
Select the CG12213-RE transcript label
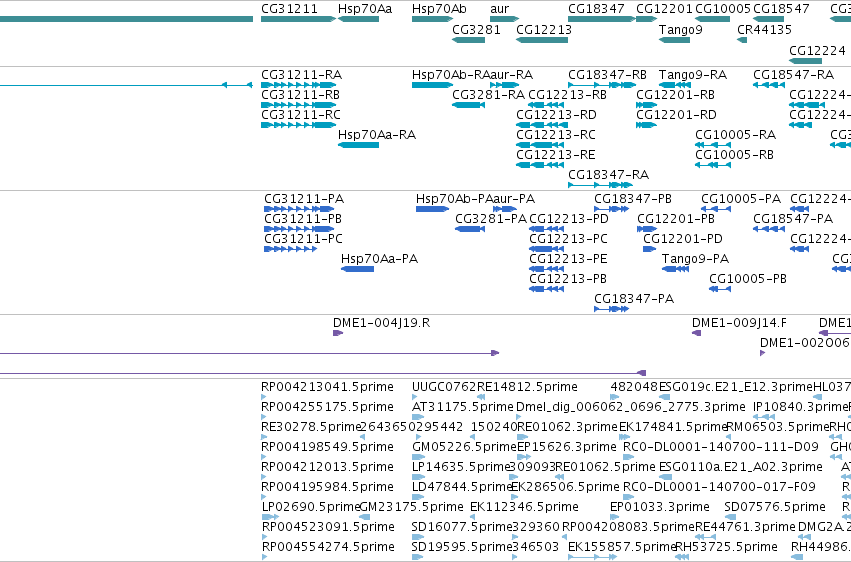[556, 155]
